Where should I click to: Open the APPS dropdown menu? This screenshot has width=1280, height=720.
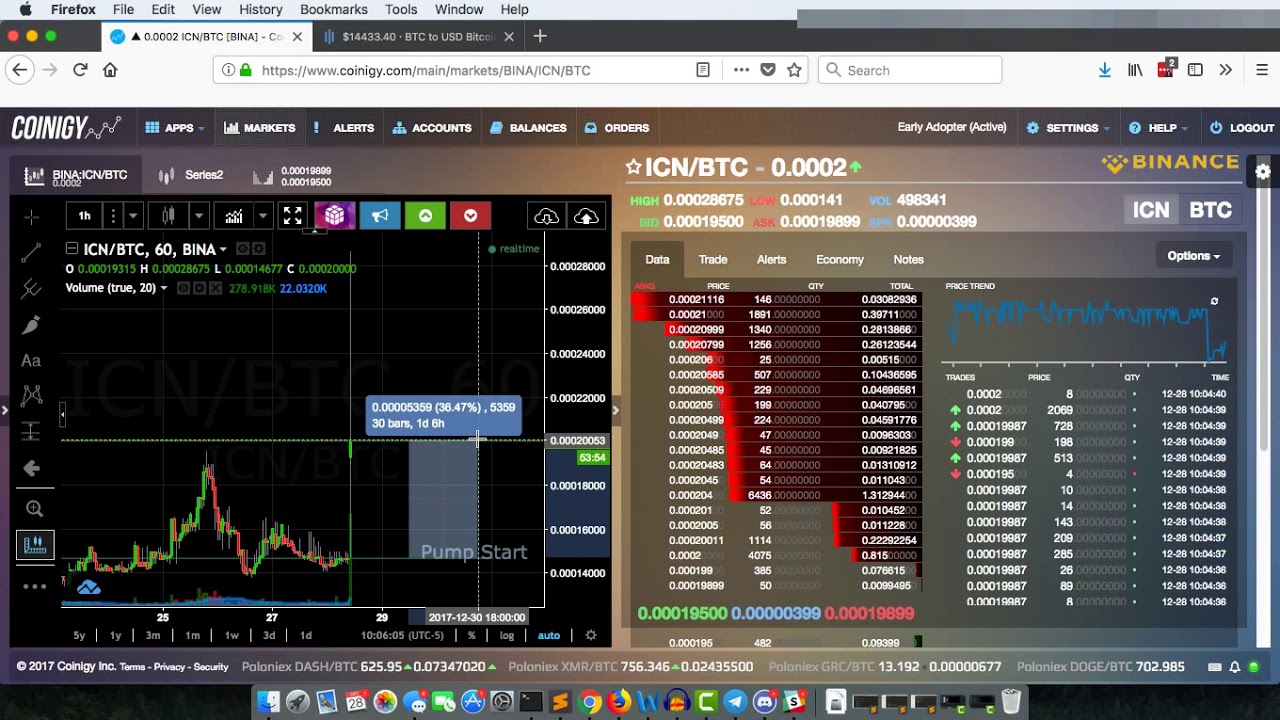pyautogui.click(x=175, y=128)
